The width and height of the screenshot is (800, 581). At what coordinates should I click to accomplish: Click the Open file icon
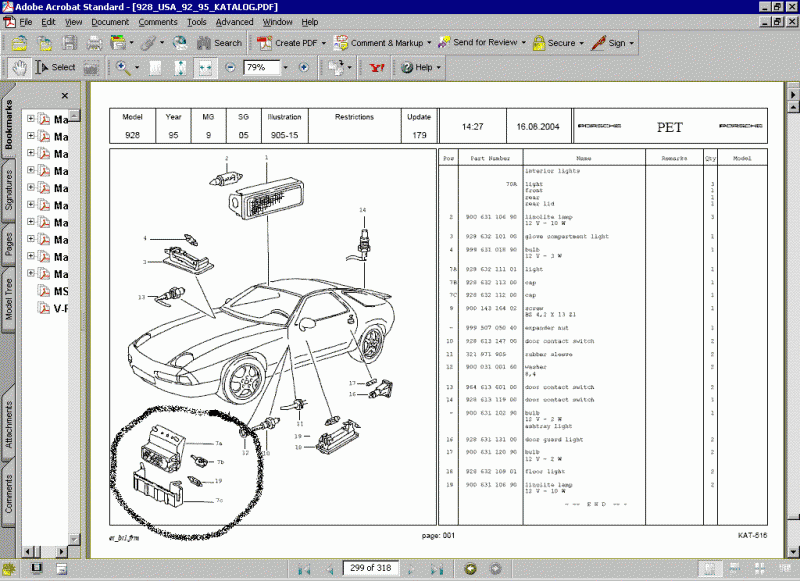tap(19, 43)
